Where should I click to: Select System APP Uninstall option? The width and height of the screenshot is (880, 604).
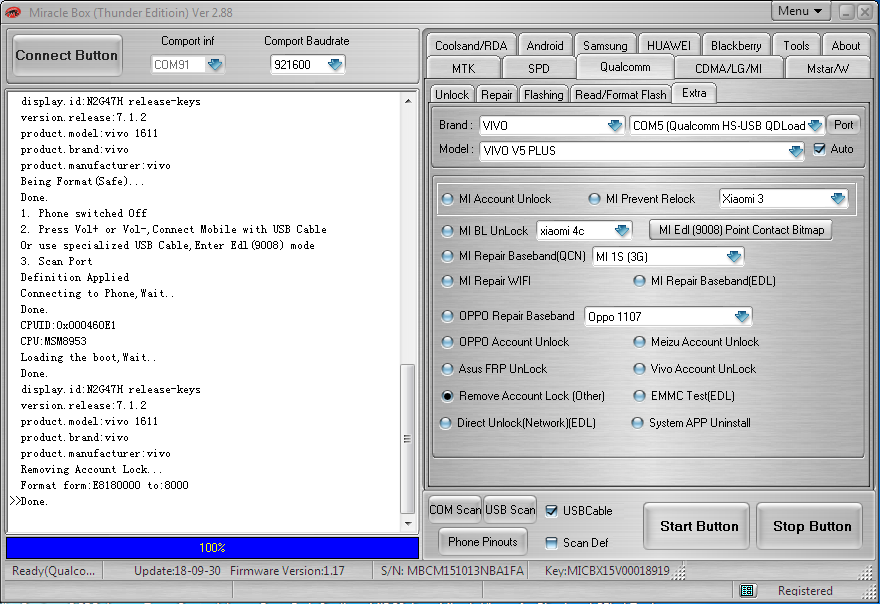(x=638, y=423)
